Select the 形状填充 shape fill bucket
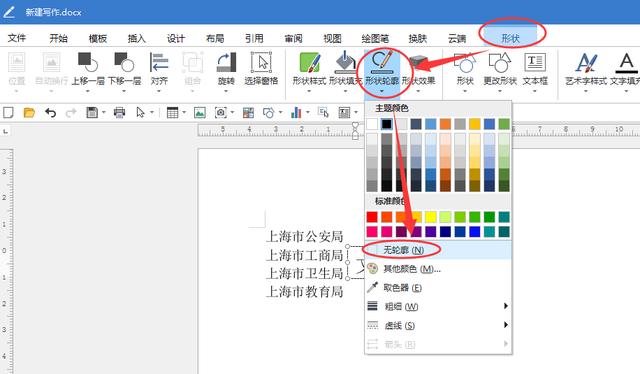Image resolution: width=640 pixels, height=374 pixels. pos(345,62)
